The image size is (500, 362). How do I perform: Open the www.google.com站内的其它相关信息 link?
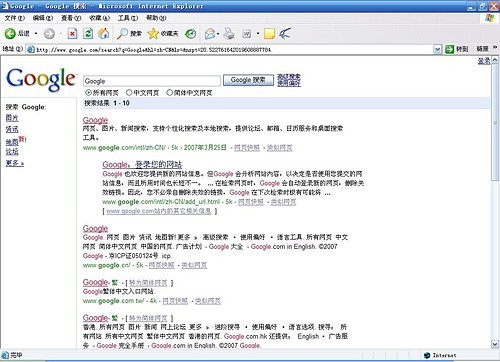[159, 211]
